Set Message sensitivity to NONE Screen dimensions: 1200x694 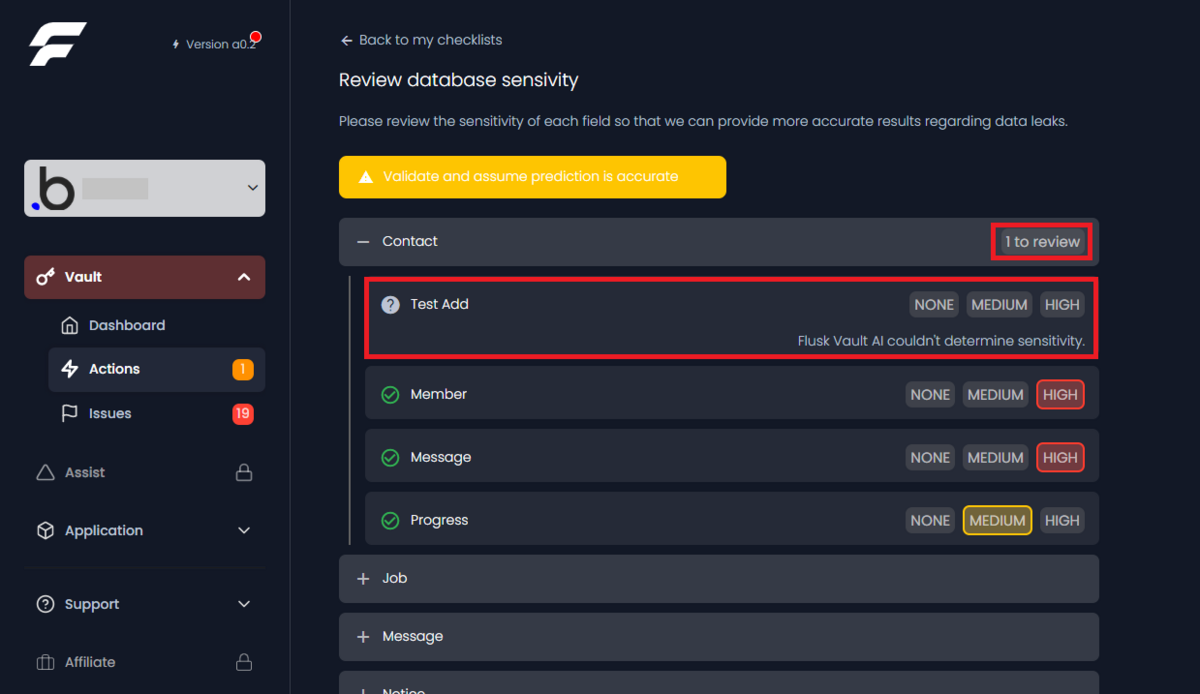pos(930,457)
